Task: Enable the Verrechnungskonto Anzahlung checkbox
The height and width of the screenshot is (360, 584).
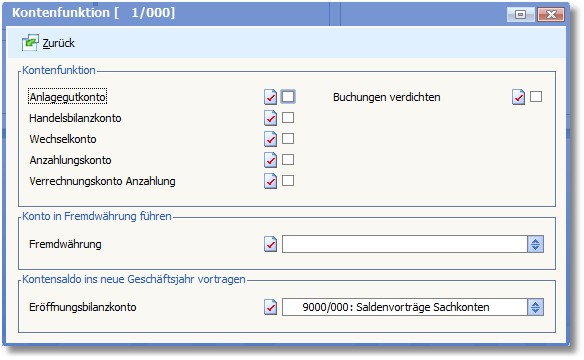Action: coord(288,181)
